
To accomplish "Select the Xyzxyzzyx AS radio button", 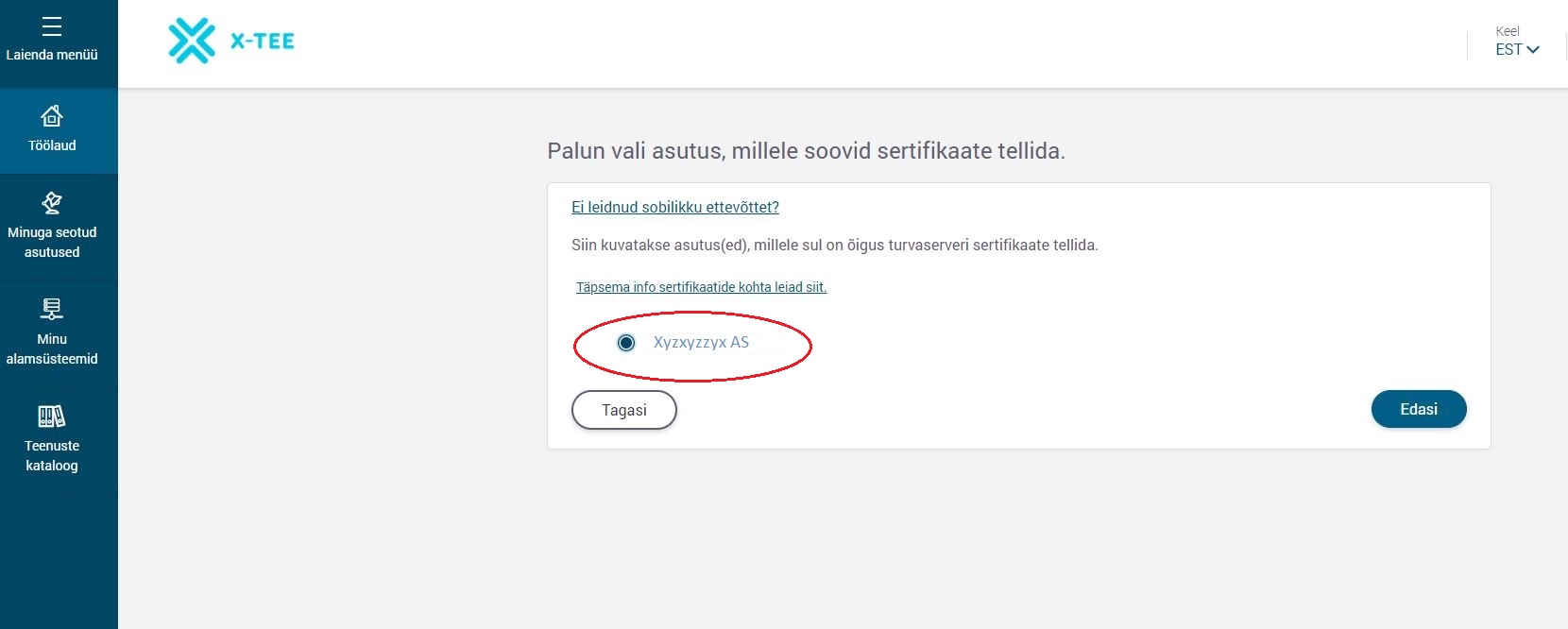I will coord(626,343).
